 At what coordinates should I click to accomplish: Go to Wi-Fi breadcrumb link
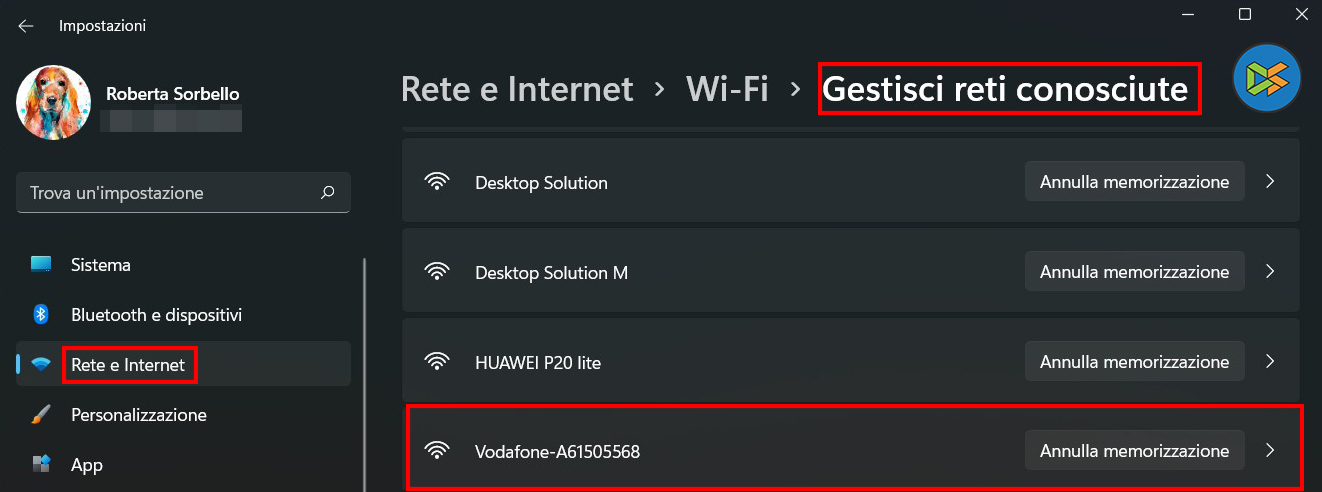(x=727, y=89)
